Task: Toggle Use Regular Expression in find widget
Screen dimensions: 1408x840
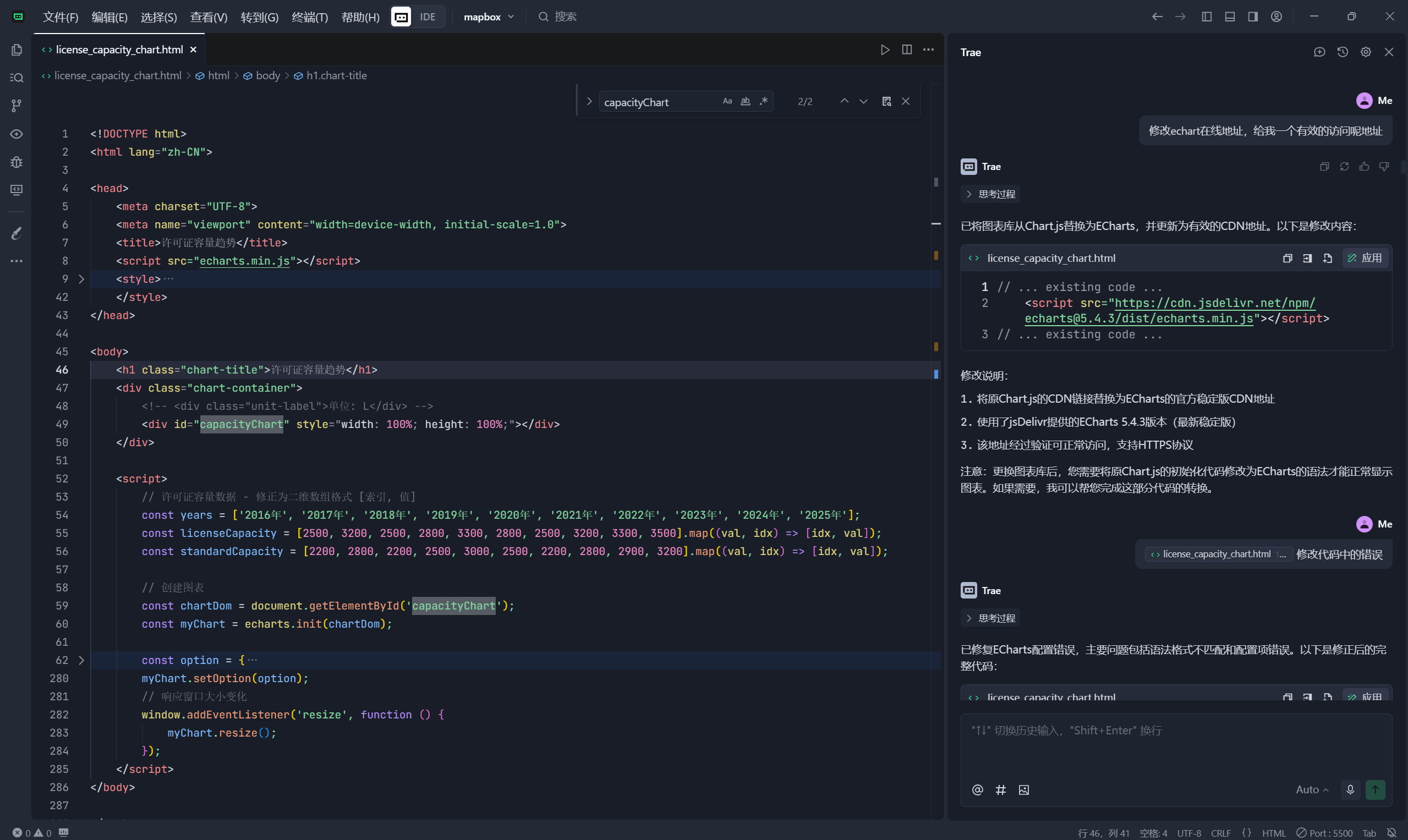Action: (763, 101)
